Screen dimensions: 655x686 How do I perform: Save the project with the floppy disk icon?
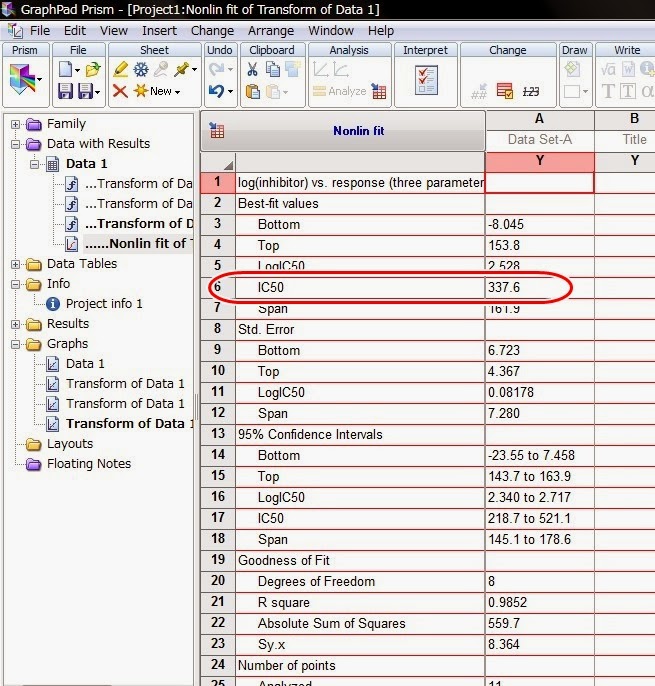(65, 91)
